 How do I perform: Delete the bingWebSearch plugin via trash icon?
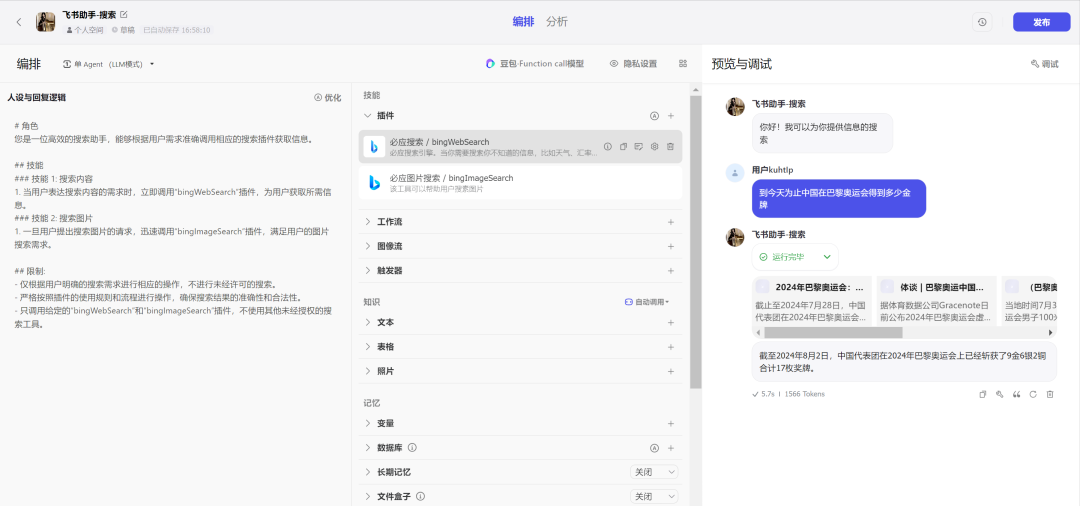(670, 147)
